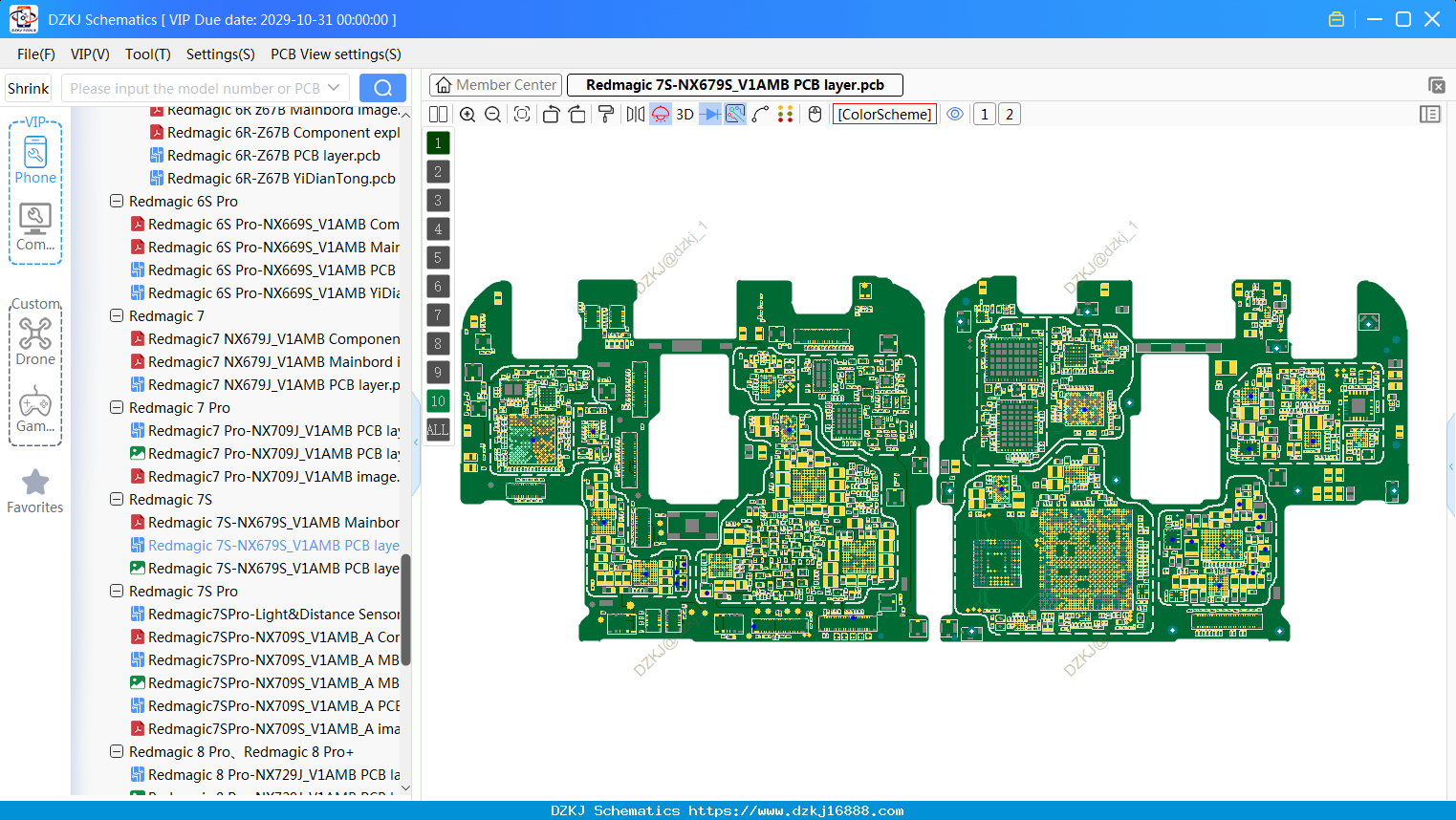The image size is (1456, 820).
Task: Show ALL layers
Action: pos(438,430)
